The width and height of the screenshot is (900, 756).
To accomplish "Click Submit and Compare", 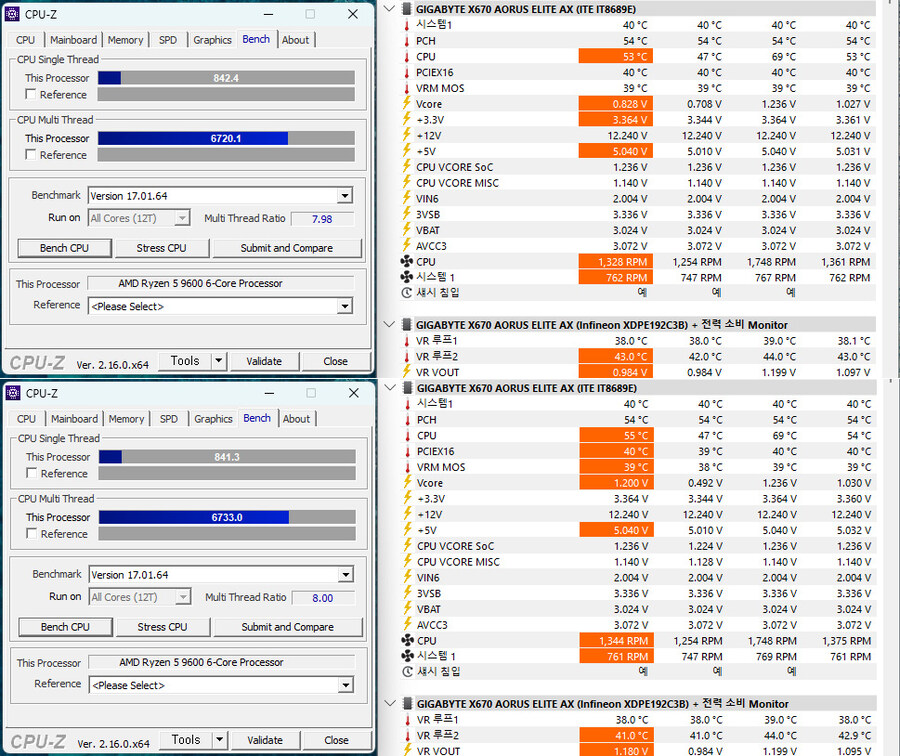I will pyautogui.click(x=287, y=248).
